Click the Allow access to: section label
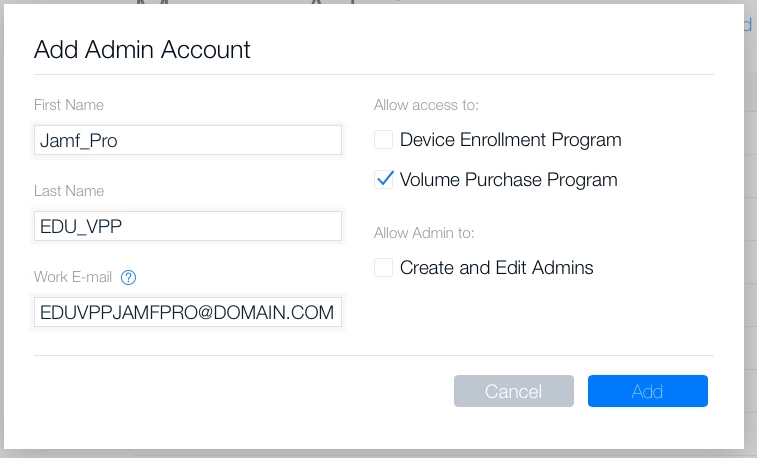This screenshot has height=458, width=757. (x=426, y=105)
